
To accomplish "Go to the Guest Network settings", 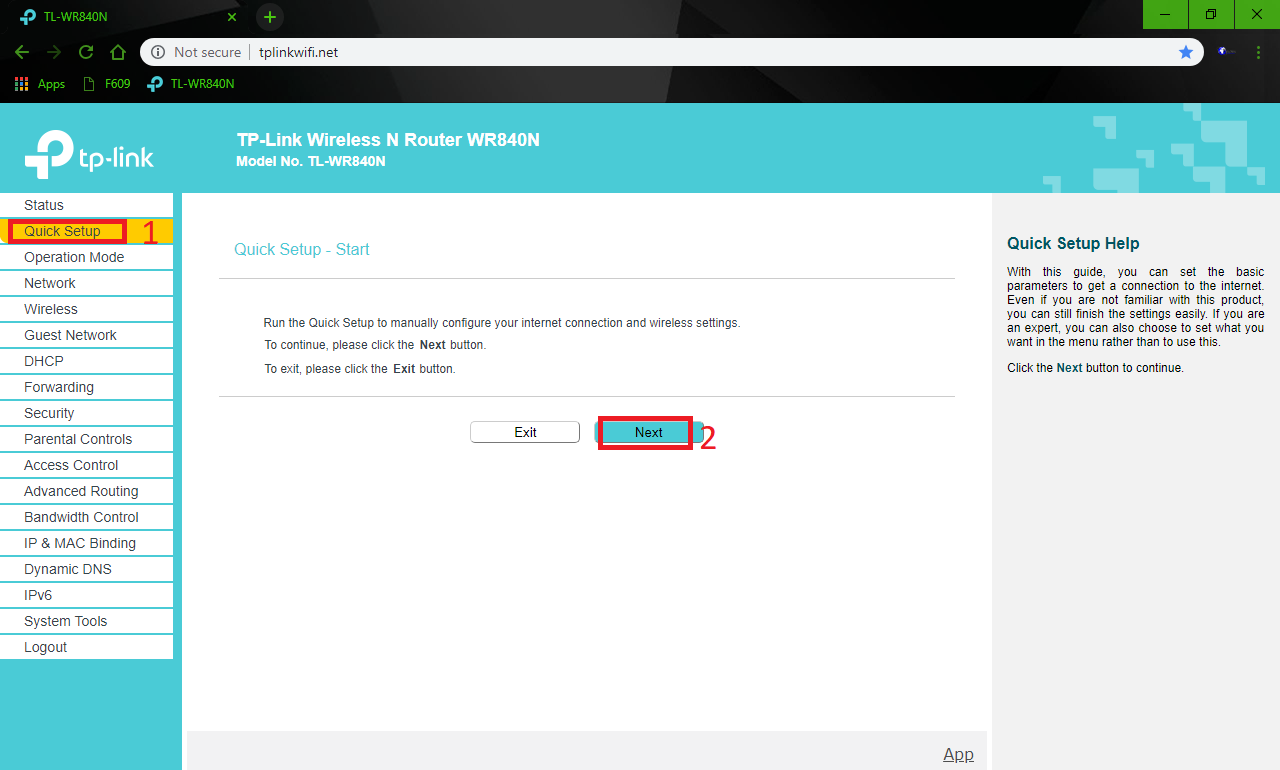I will tap(86, 335).
